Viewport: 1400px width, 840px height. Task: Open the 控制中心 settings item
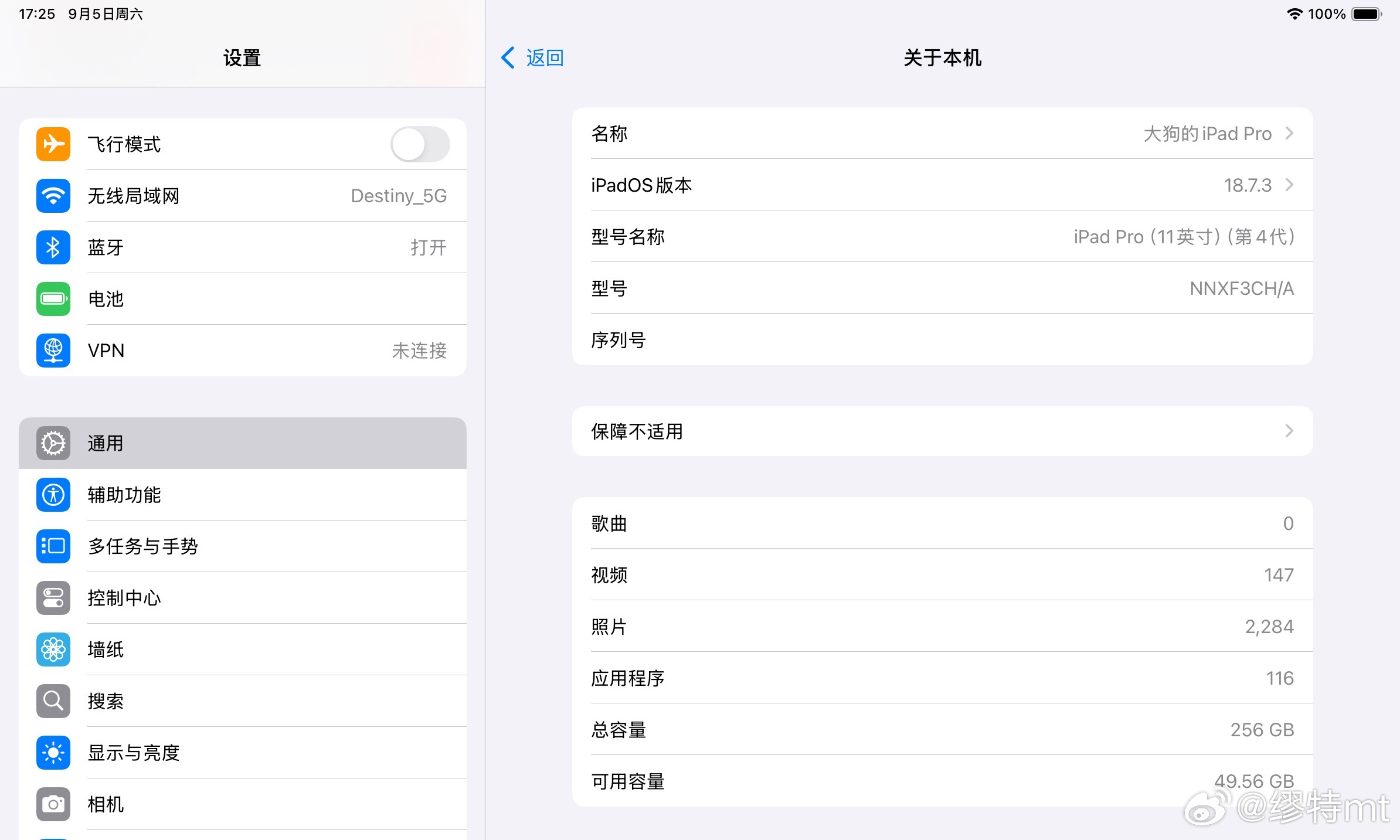point(243,598)
